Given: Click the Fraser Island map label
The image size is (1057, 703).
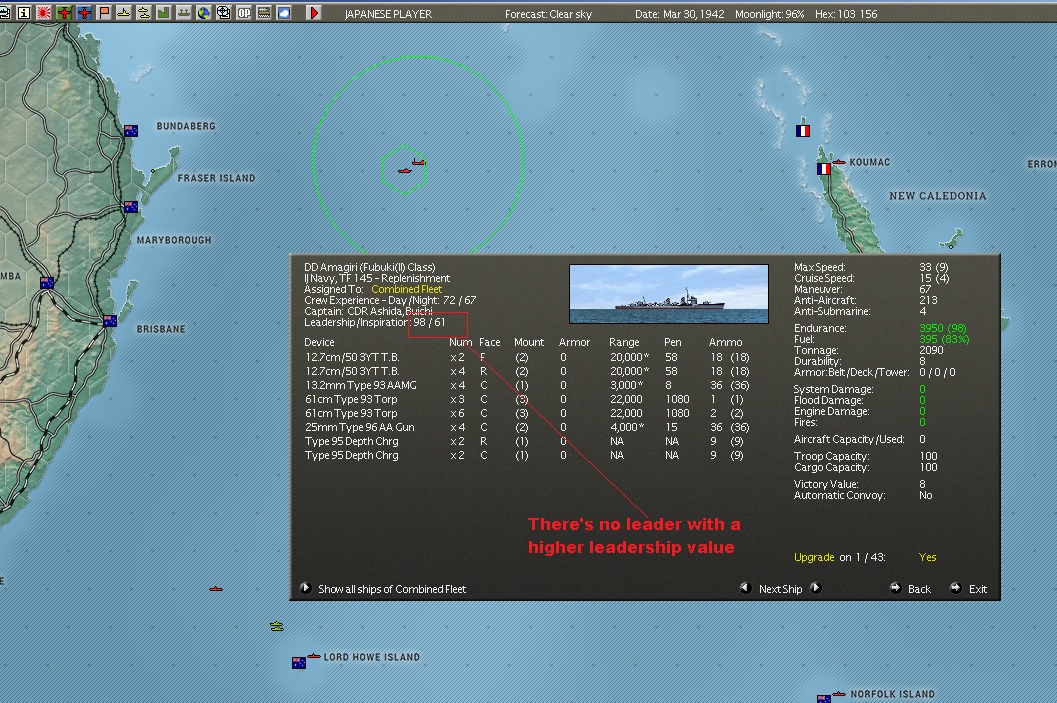Looking at the screenshot, I should 216,178.
